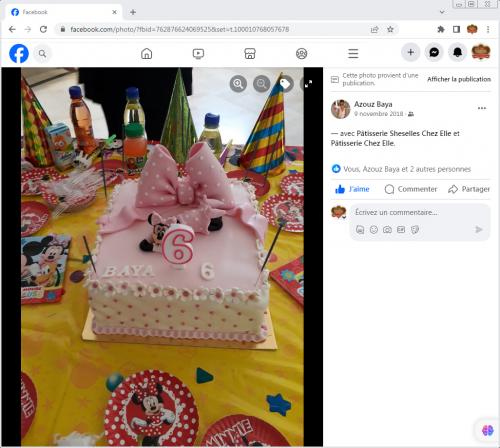The image size is (500, 448).
Task: Click the Partager button
Action: [469, 189]
